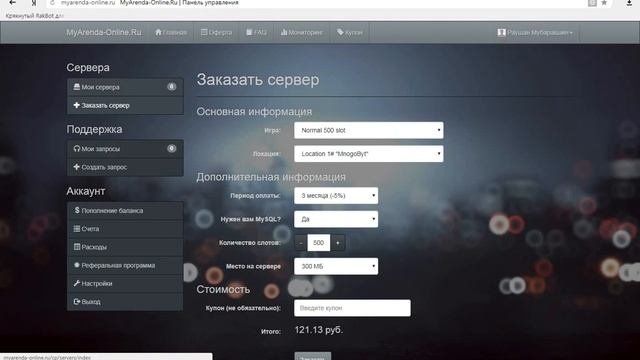
Task: Open the Период оплаты dropdown
Action: click(336, 196)
